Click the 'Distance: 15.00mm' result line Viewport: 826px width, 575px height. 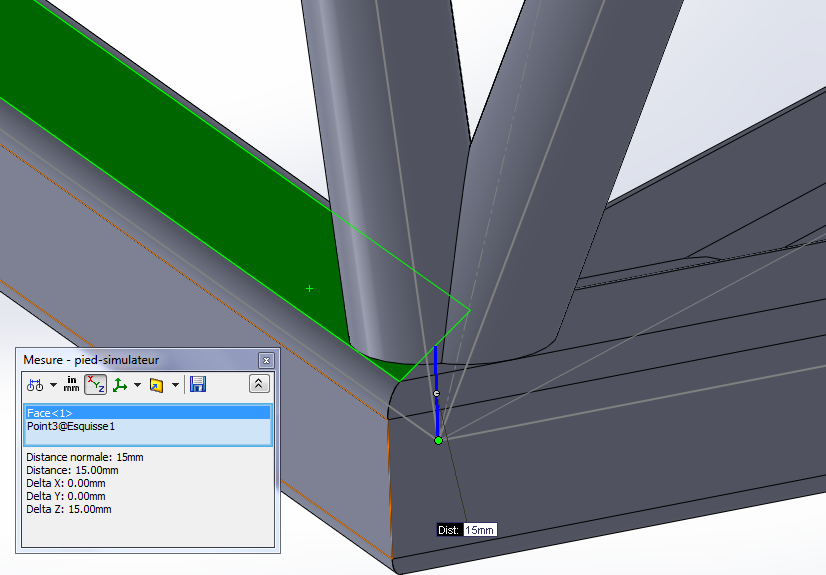point(72,470)
